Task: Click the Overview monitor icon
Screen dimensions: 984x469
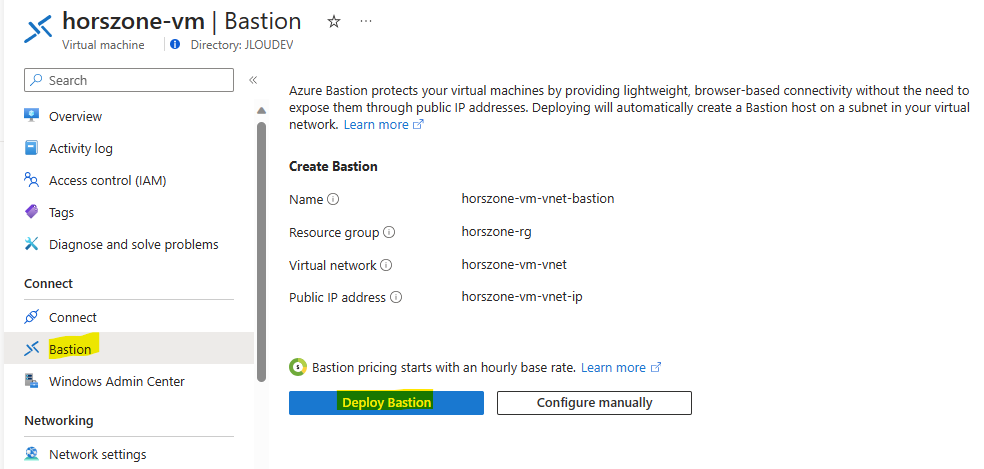Action: pos(31,116)
